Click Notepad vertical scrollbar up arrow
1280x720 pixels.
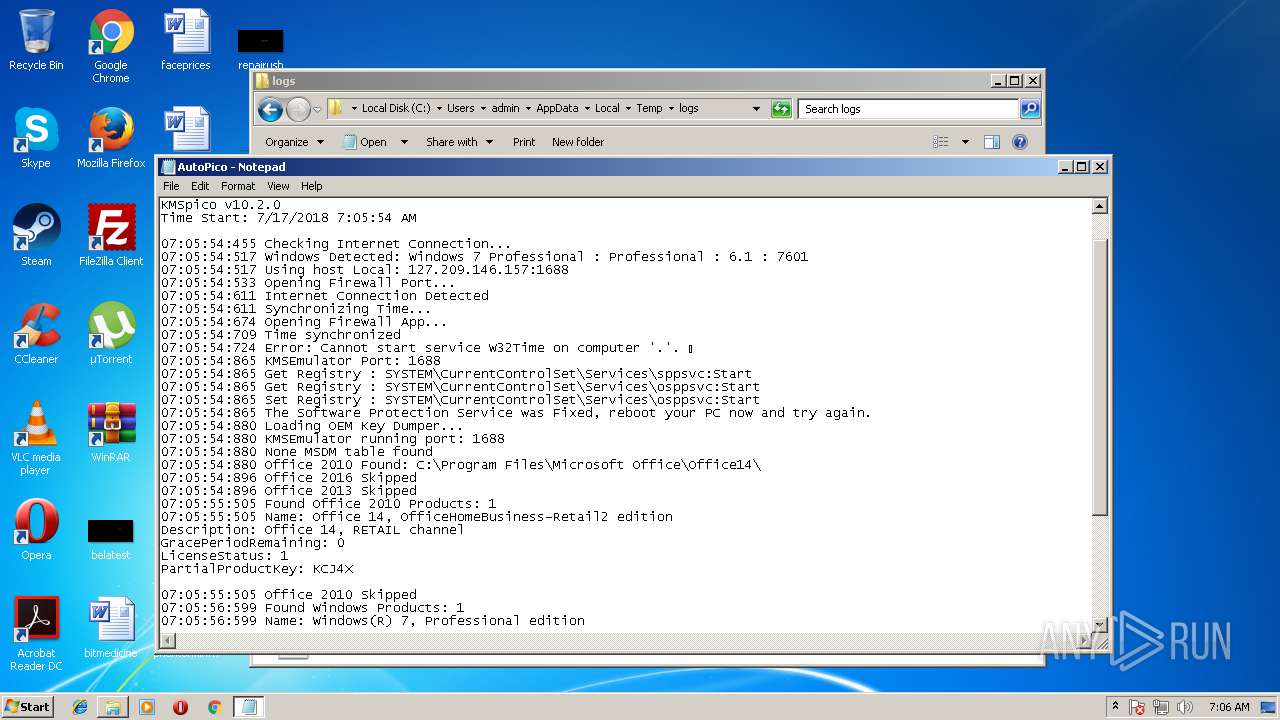pyautogui.click(x=1099, y=207)
